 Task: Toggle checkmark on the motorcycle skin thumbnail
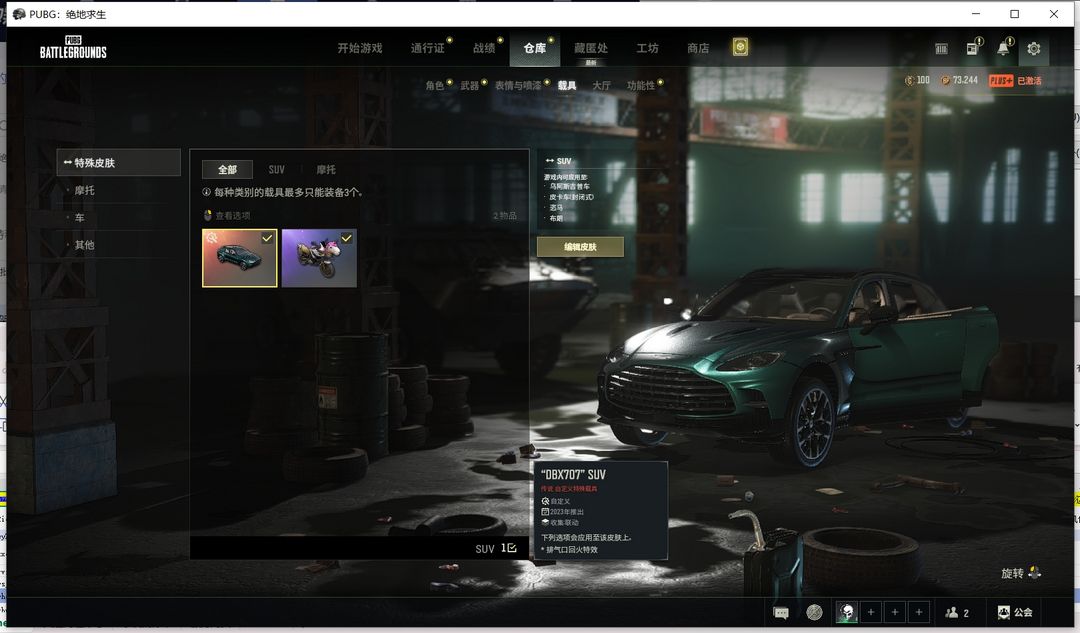point(346,238)
